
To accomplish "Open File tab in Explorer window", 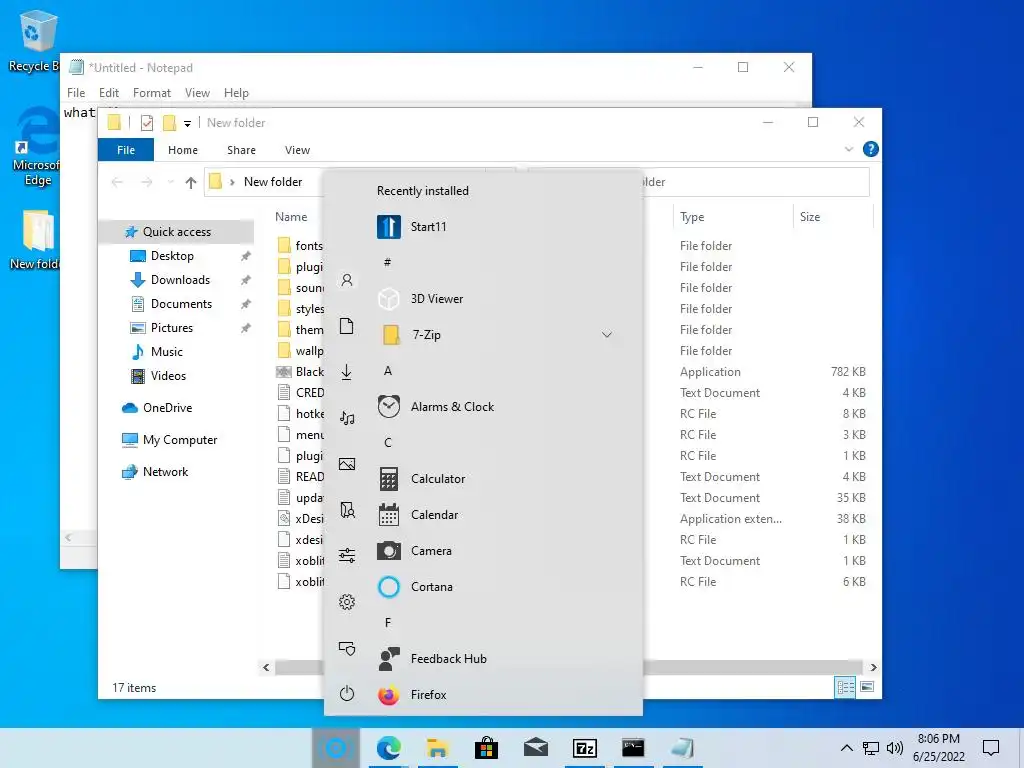I will click(x=126, y=150).
